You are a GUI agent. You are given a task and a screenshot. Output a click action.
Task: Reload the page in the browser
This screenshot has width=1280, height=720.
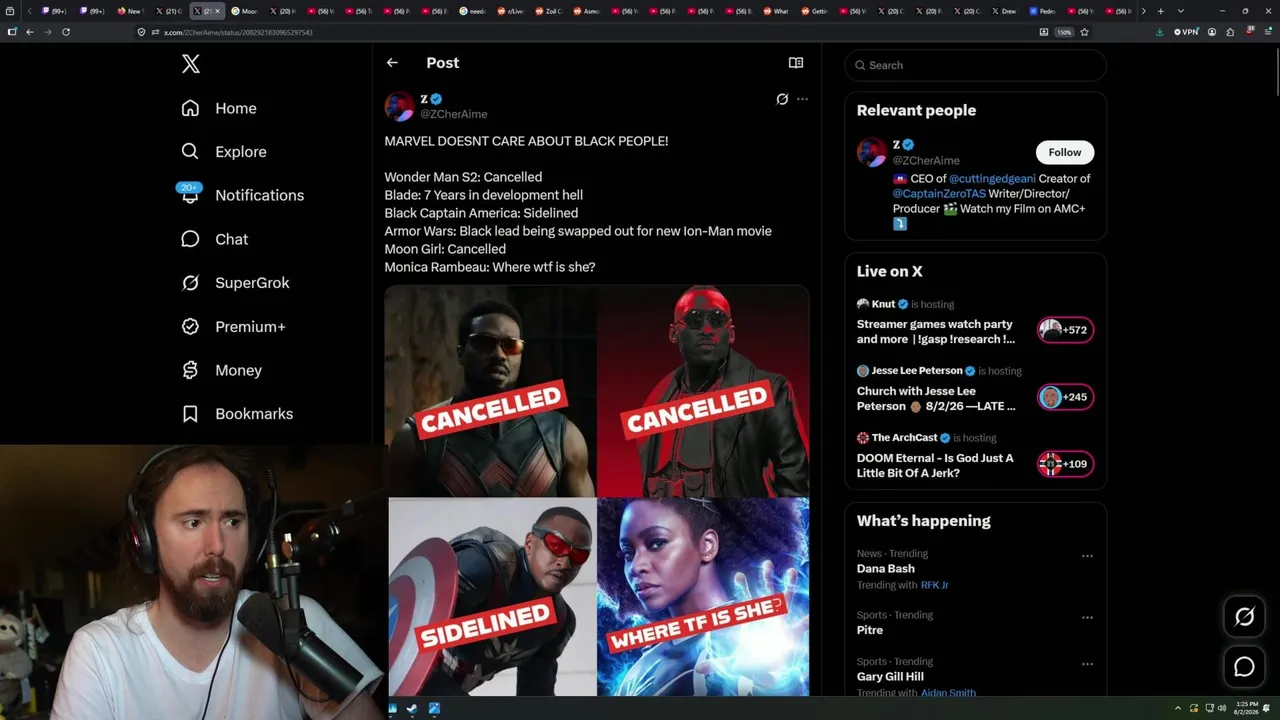[66, 32]
